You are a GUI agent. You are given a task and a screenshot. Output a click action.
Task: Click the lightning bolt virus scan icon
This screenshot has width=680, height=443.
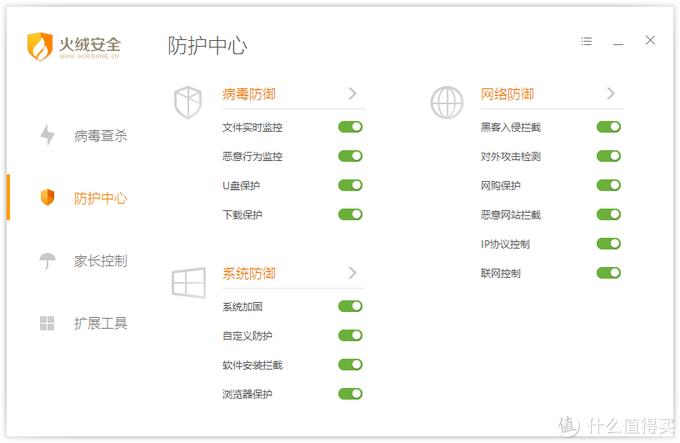click(x=47, y=135)
